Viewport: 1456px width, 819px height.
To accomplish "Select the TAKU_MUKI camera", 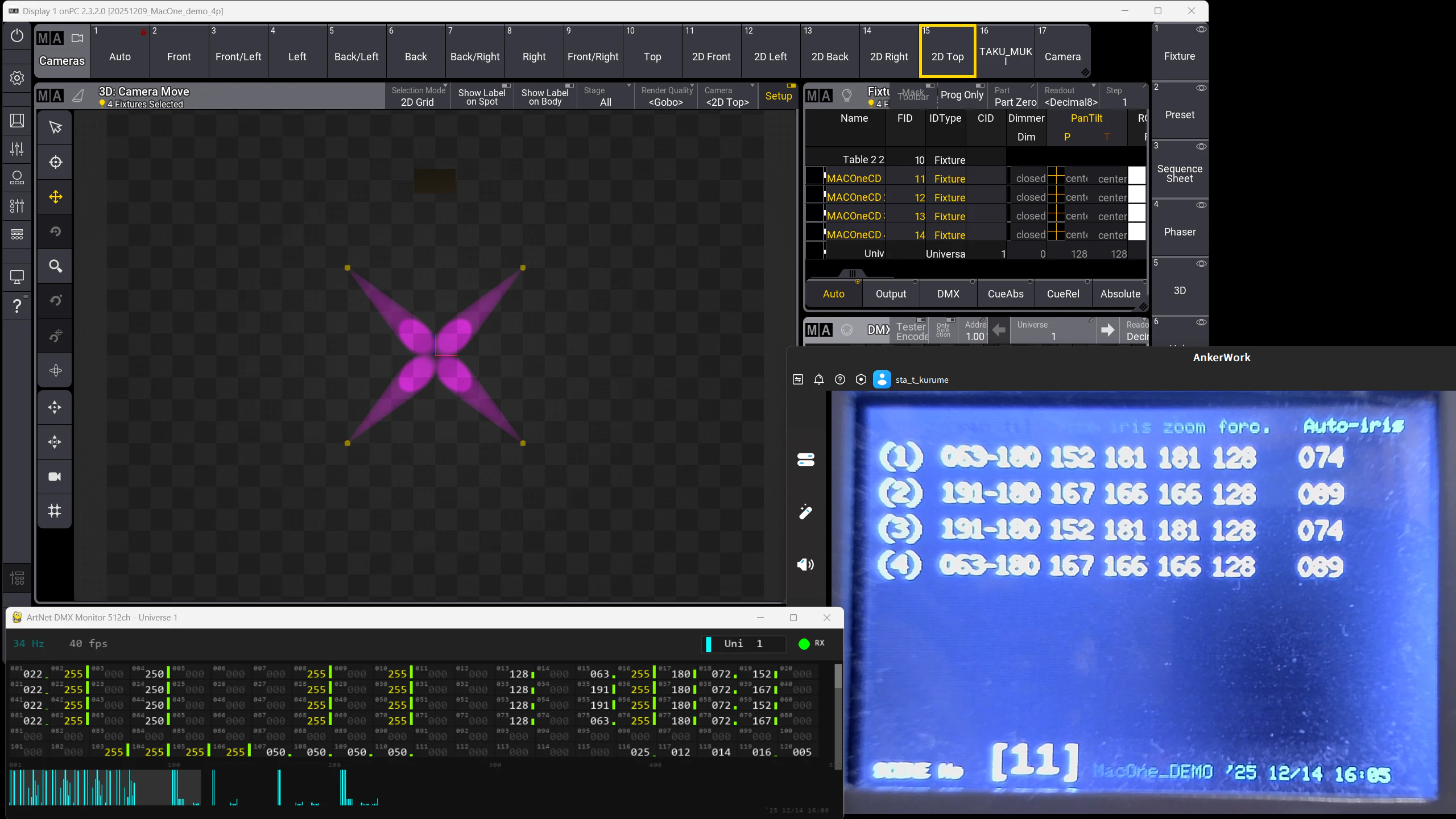I will pos(1006,51).
